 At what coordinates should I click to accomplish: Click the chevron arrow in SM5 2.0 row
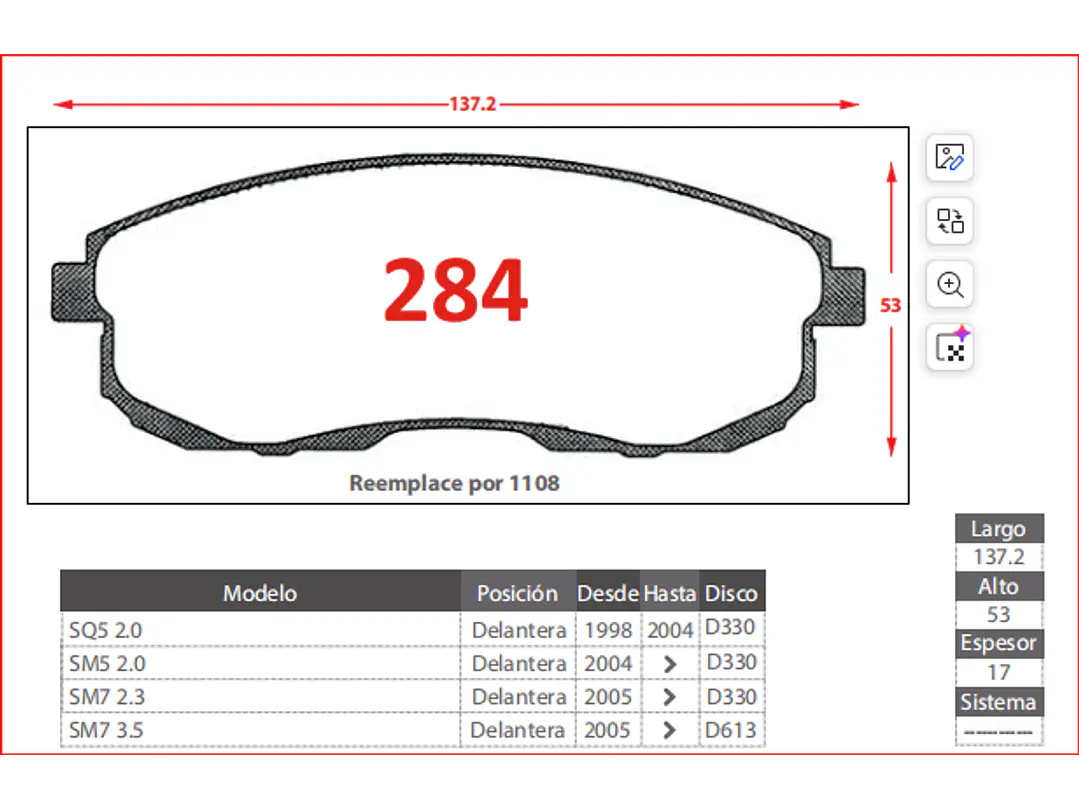670,664
